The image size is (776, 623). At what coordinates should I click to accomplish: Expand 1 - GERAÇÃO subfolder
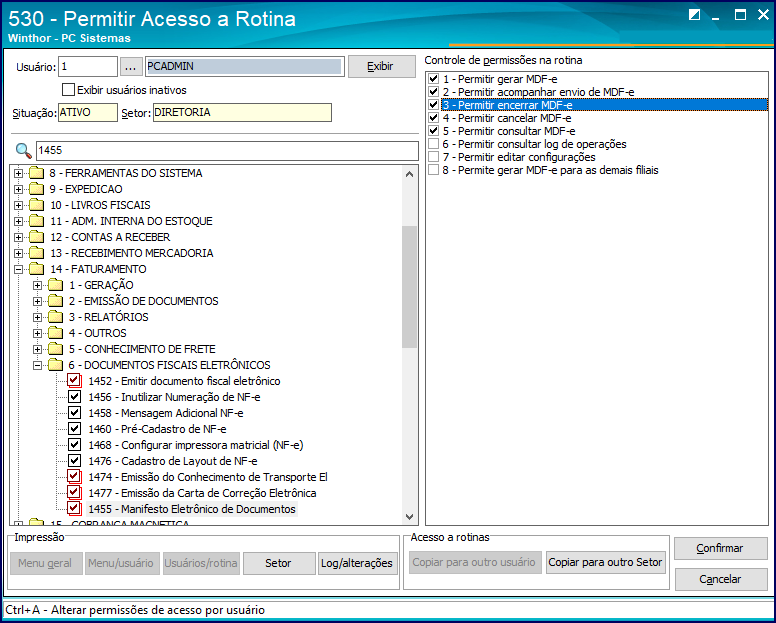(37, 285)
